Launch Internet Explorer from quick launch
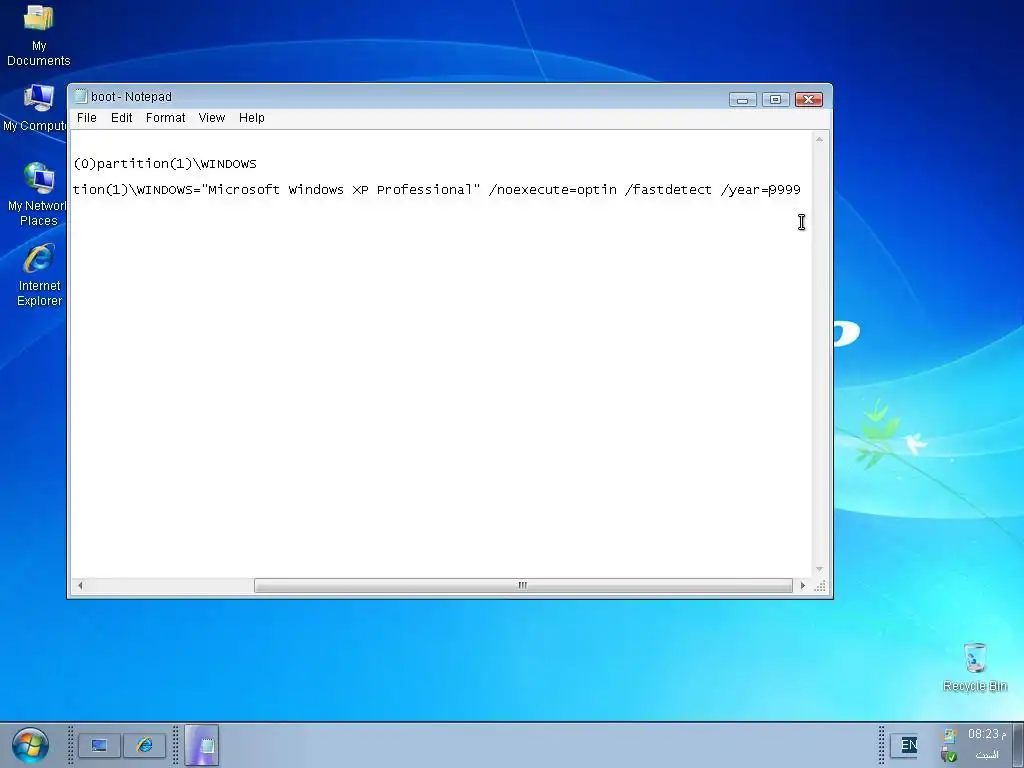The height and width of the screenshot is (768, 1024). click(144, 745)
